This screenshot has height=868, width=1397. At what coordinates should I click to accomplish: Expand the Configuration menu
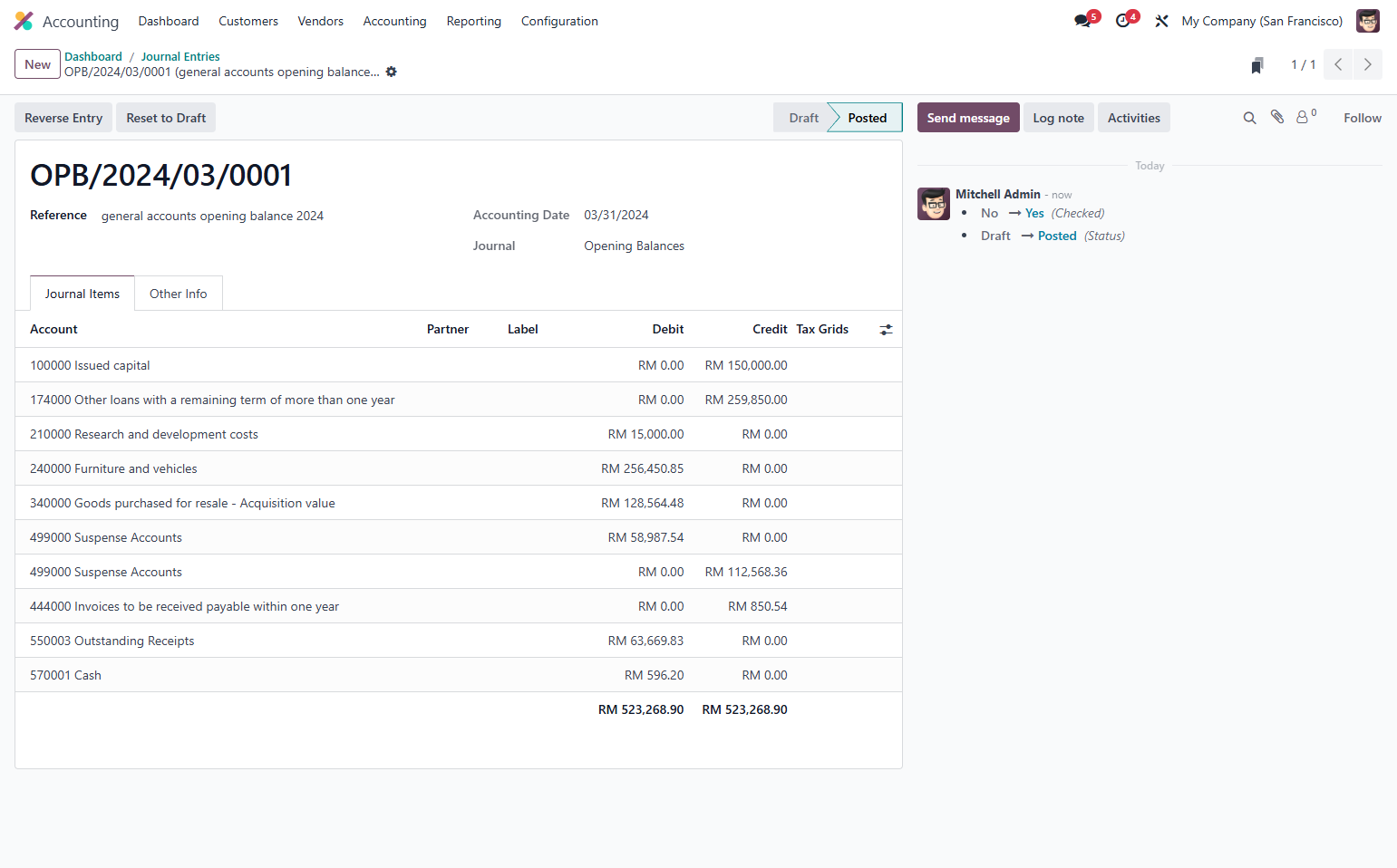click(559, 21)
